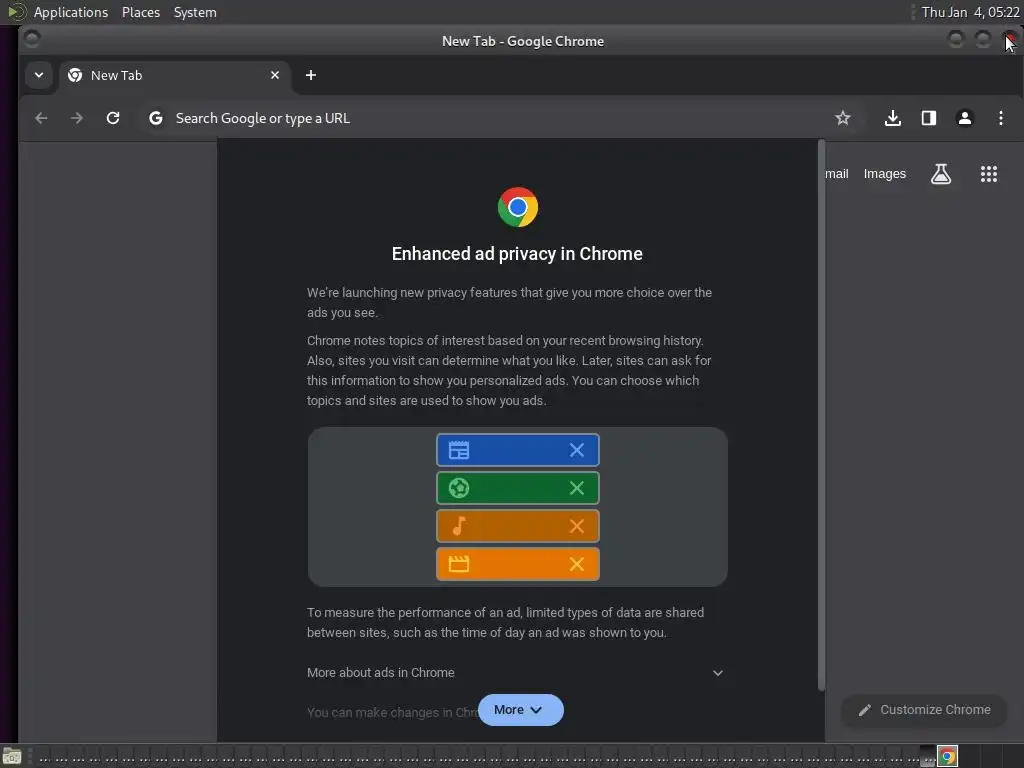Click the news topic icon
The width and height of the screenshot is (1024, 768).
[x=458, y=450]
